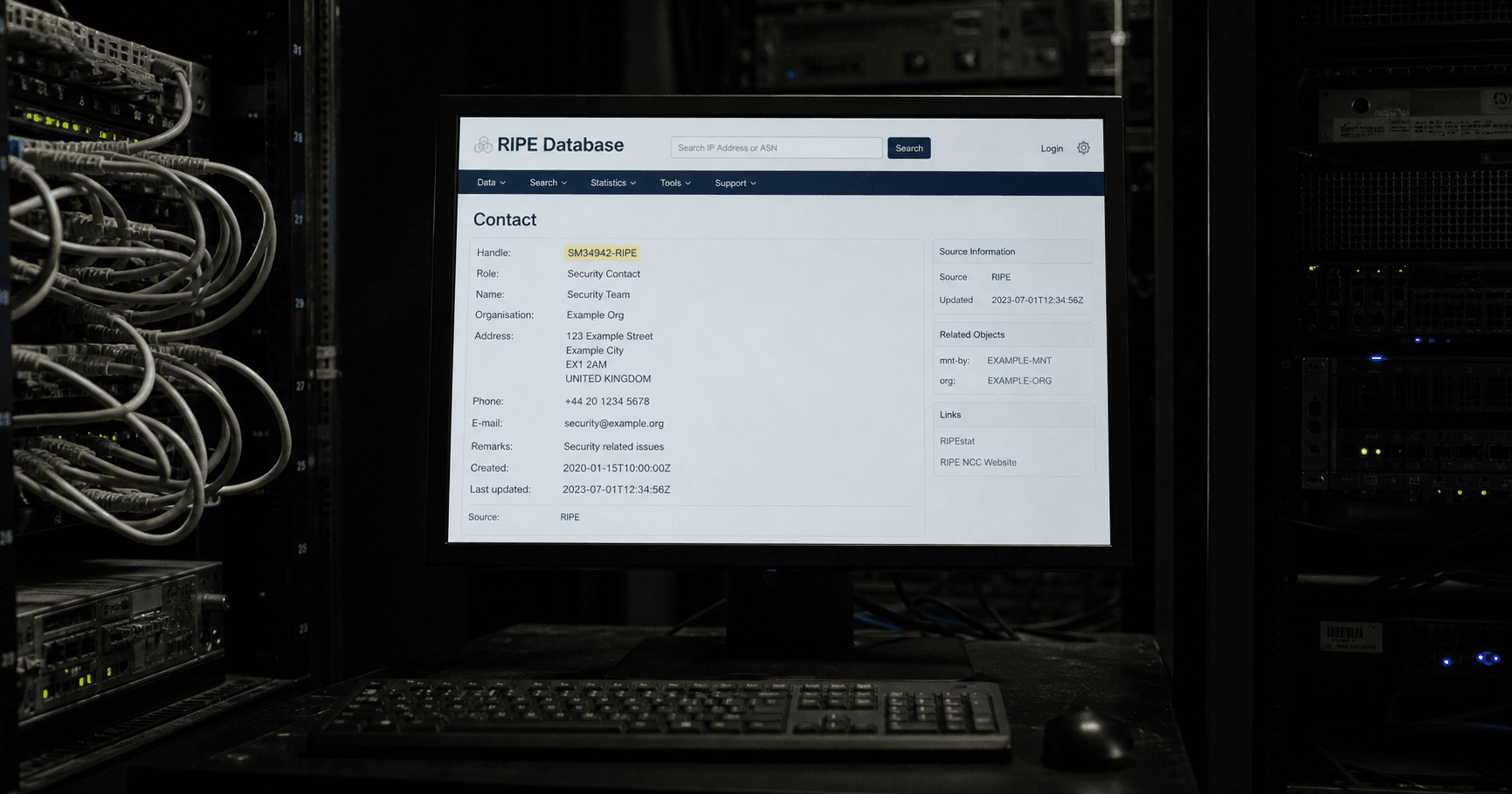The width and height of the screenshot is (1512, 794).
Task: Focus the Search IP Address or ASN field
Action: [776, 148]
